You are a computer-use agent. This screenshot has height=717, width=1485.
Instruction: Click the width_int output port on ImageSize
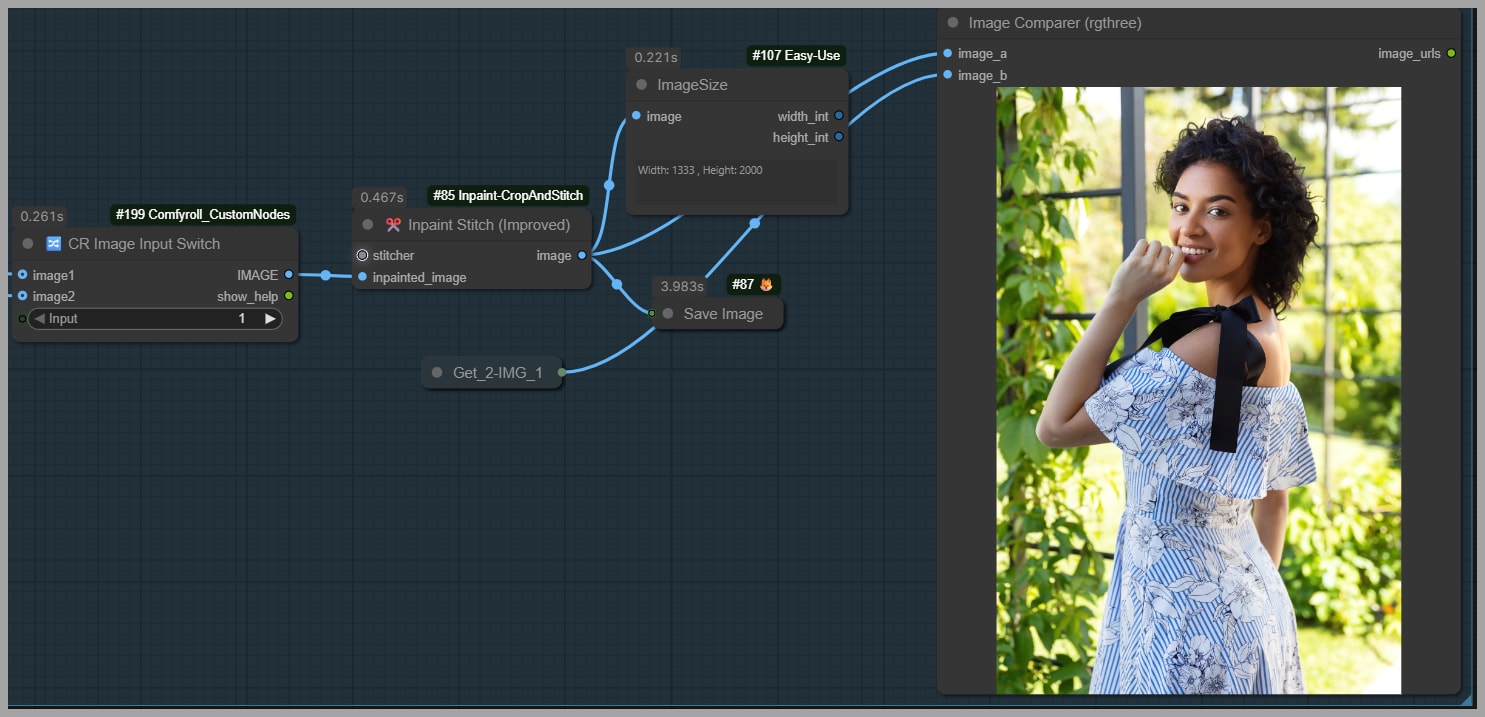pos(839,116)
